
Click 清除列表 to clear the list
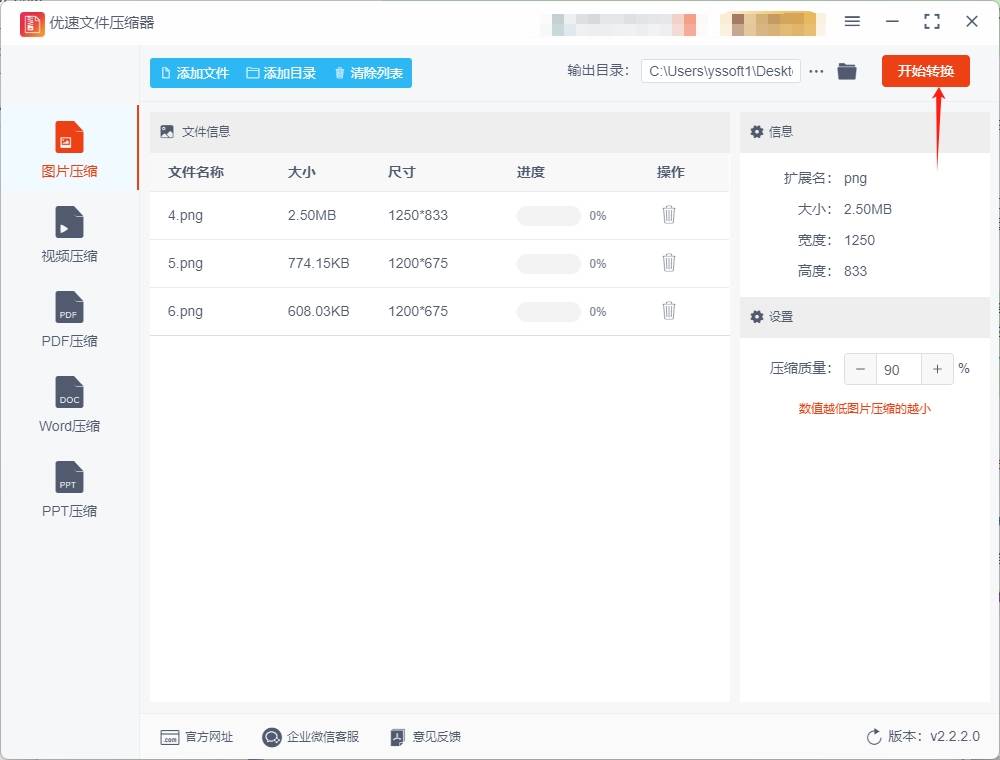point(369,73)
